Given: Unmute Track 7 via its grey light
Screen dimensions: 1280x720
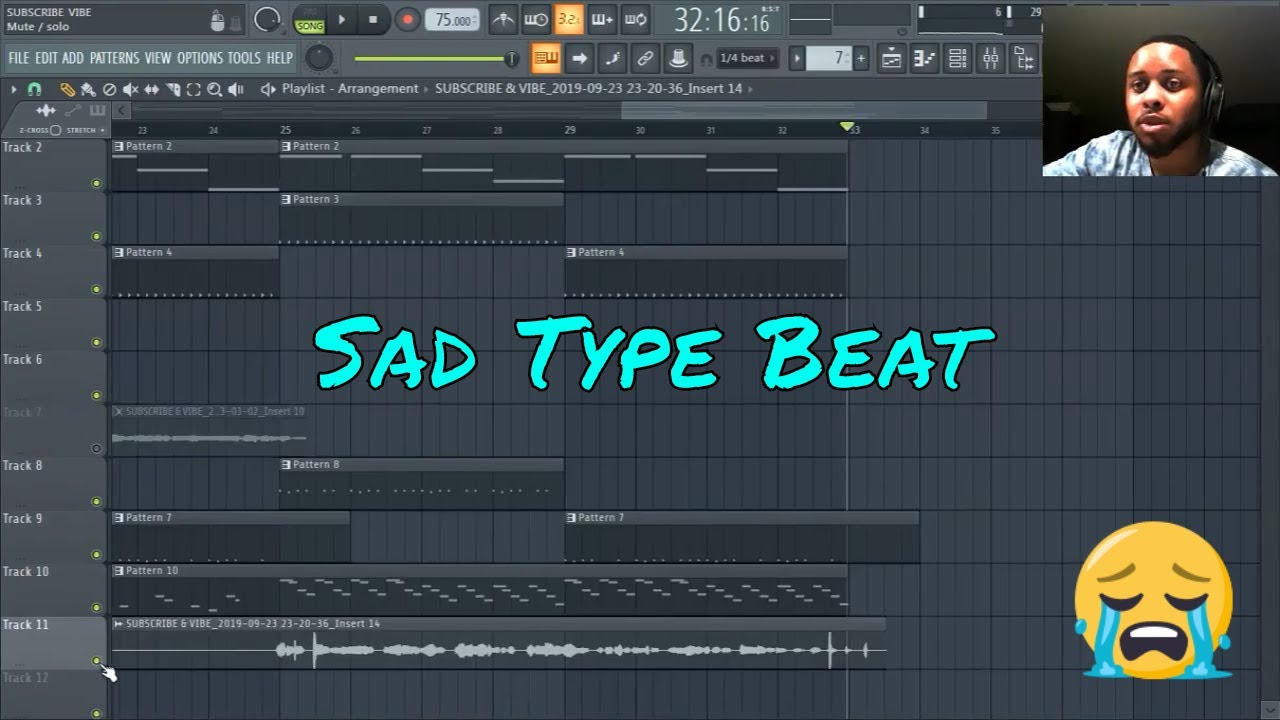Looking at the screenshot, I should click(96, 448).
